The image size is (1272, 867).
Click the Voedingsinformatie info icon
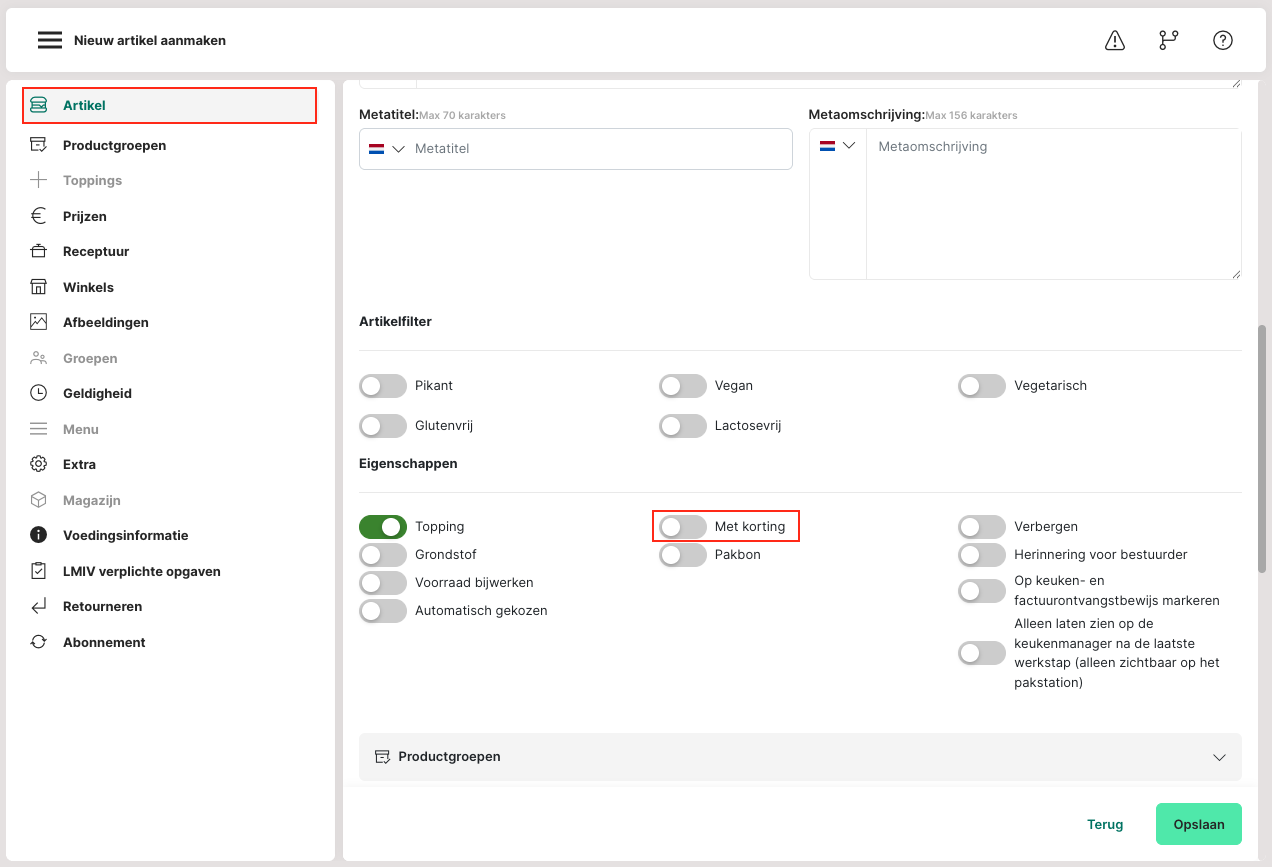[x=39, y=535]
